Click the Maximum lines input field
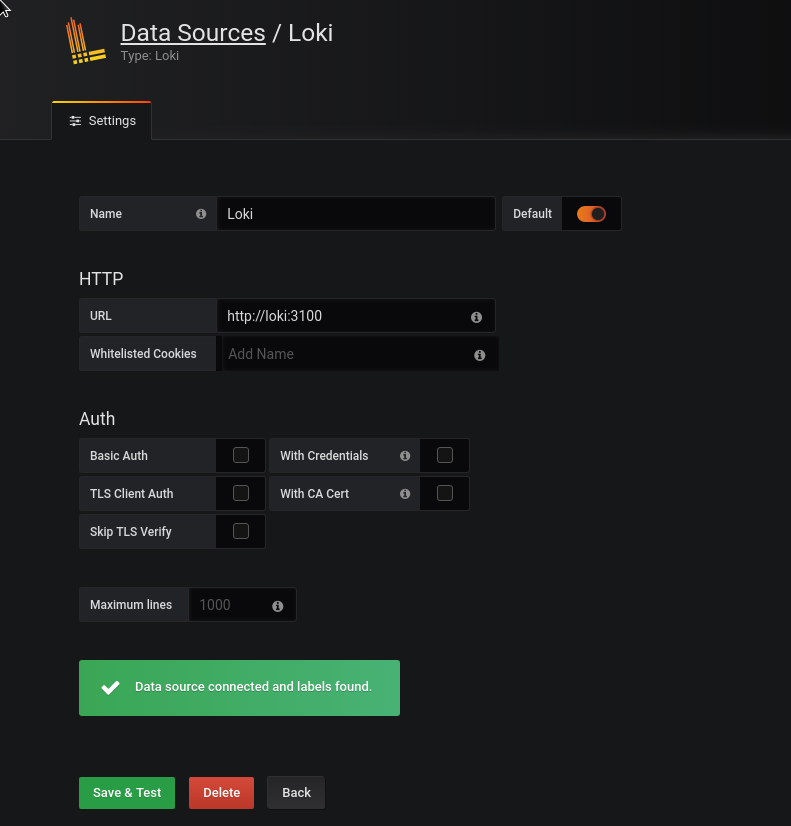791x826 pixels. [242, 605]
